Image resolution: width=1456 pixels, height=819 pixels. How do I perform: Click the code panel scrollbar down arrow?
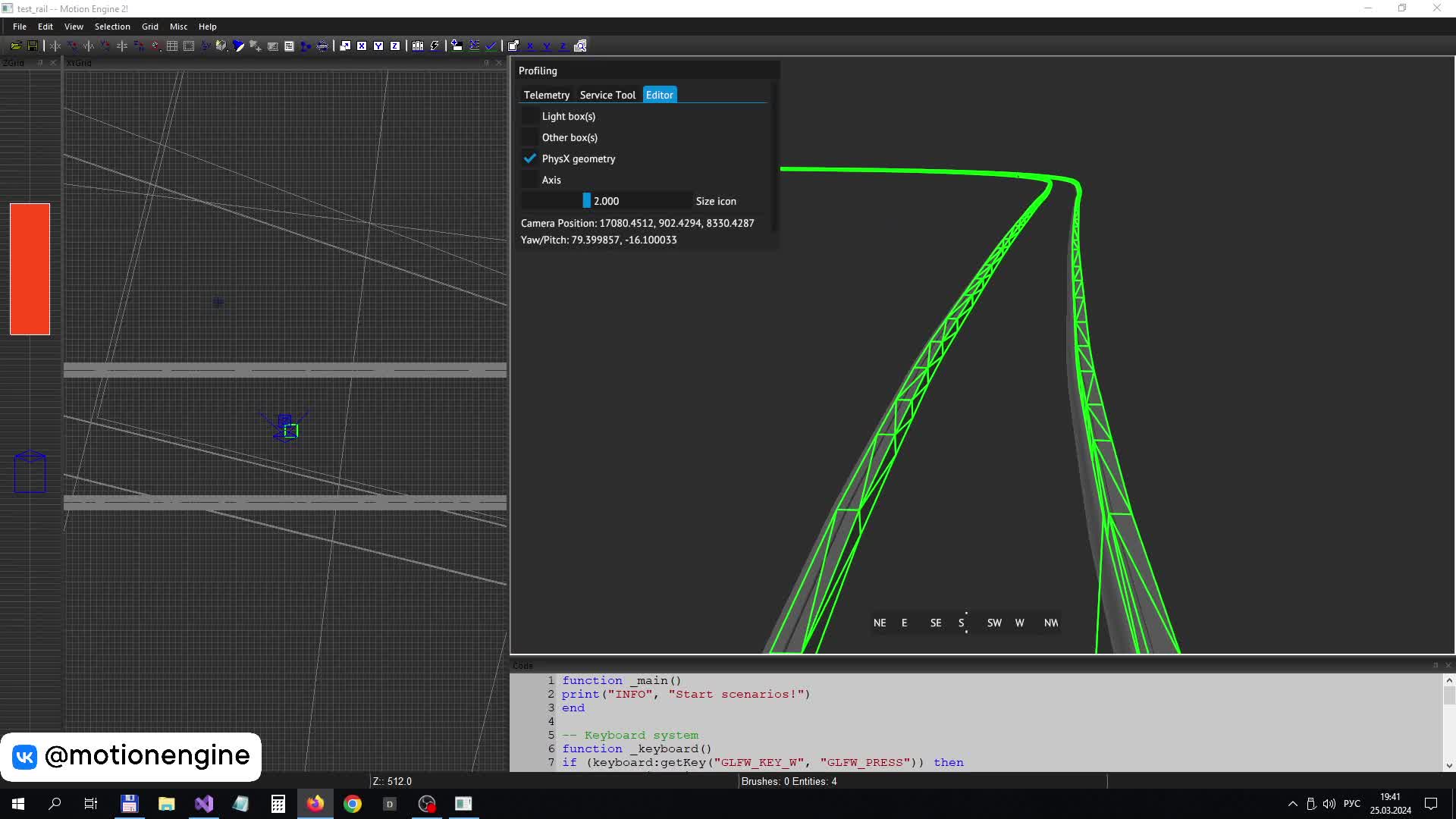1448,765
